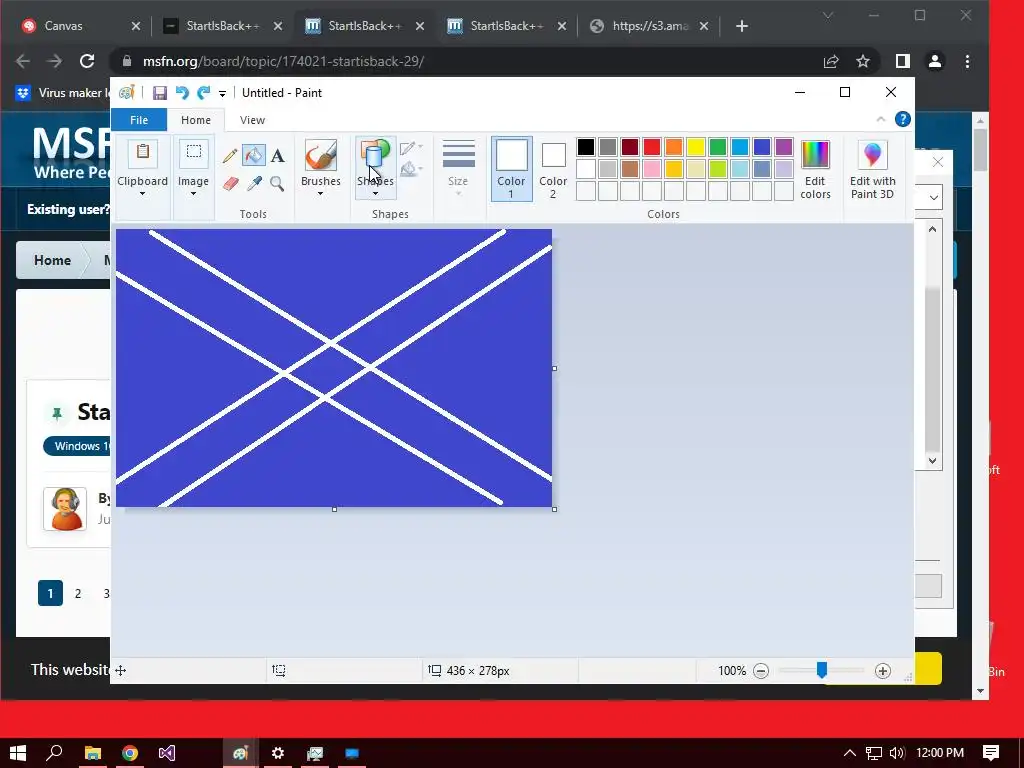Viewport: 1024px width, 768px height.
Task: Select the Fill with color bucket tool
Action: [x=253, y=155]
